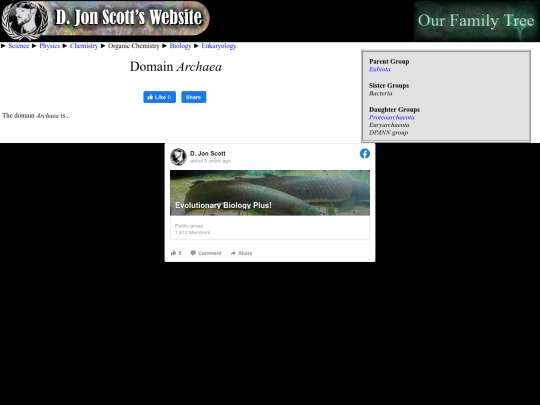Click D. Jon Scott profile avatar in post
This screenshot has width=540, height=405.
click(178, 157)
